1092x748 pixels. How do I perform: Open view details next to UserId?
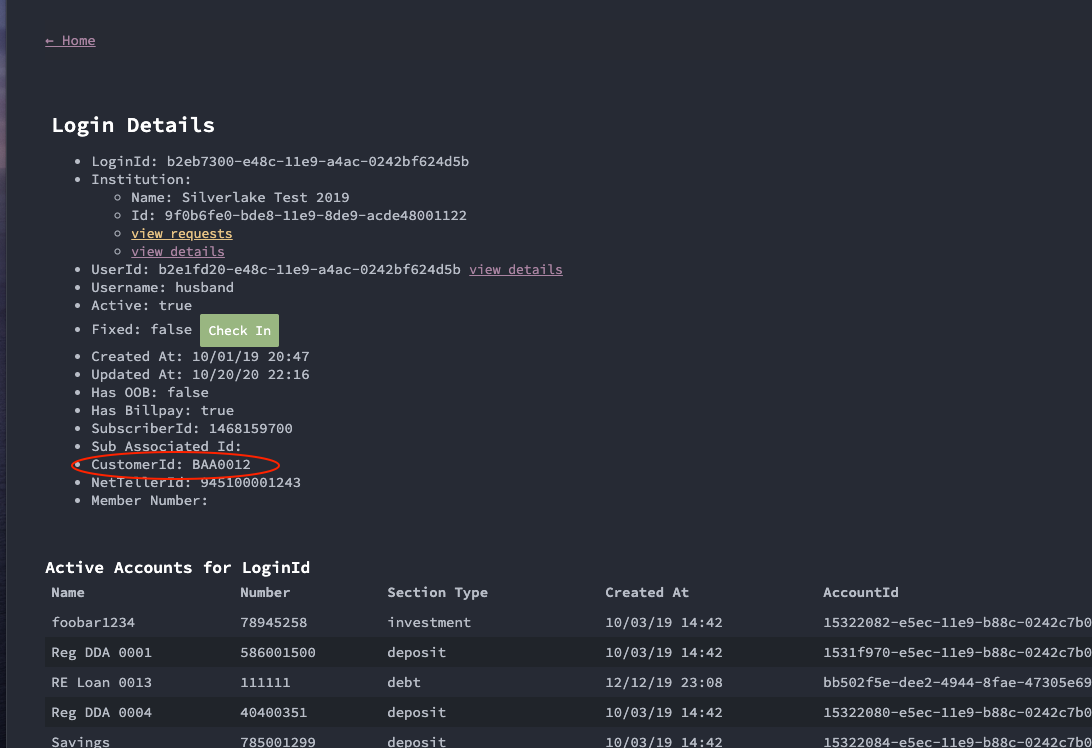[515, 270]
